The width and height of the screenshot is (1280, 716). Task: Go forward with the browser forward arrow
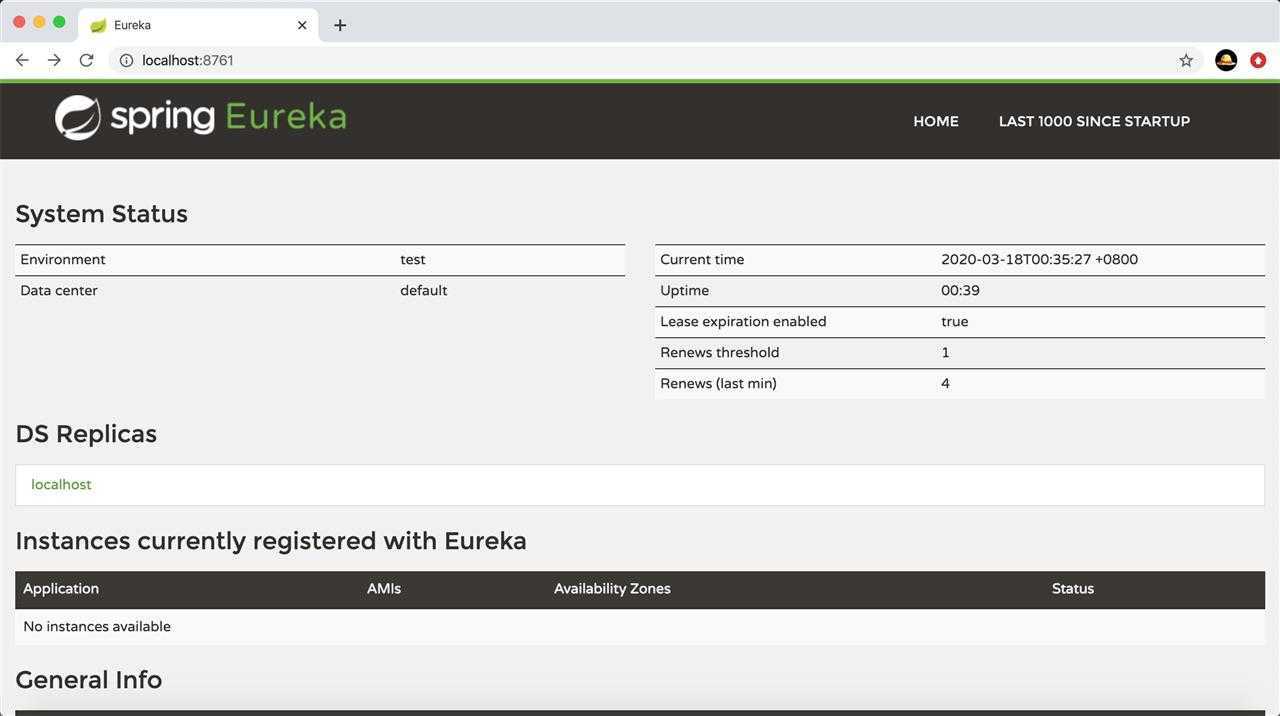(x=54, y=60)
